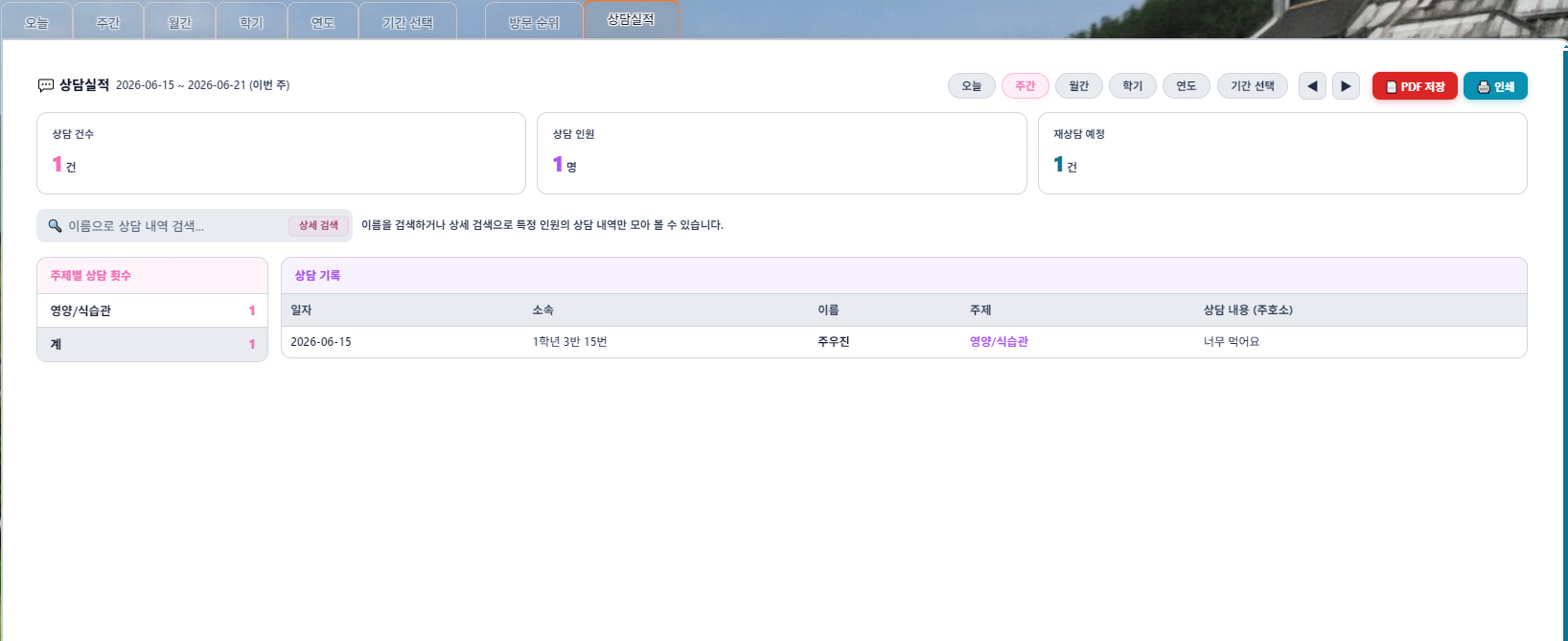Go to previous week arrow
This screenshot has width=1568, height=641.
pyautogui.click(x=1313, y=86)
